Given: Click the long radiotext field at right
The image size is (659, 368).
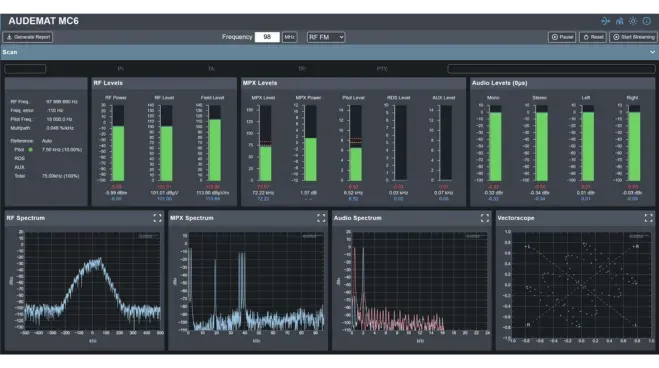Looking at the screenshot, I should pyautogui.click(x=551, y=69).
